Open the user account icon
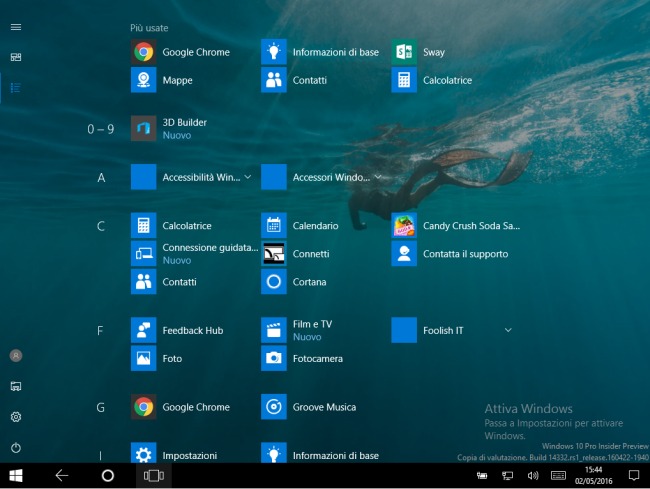Viewport: 650px width, 489px height. pyautogui.click(x=16, y=356)
